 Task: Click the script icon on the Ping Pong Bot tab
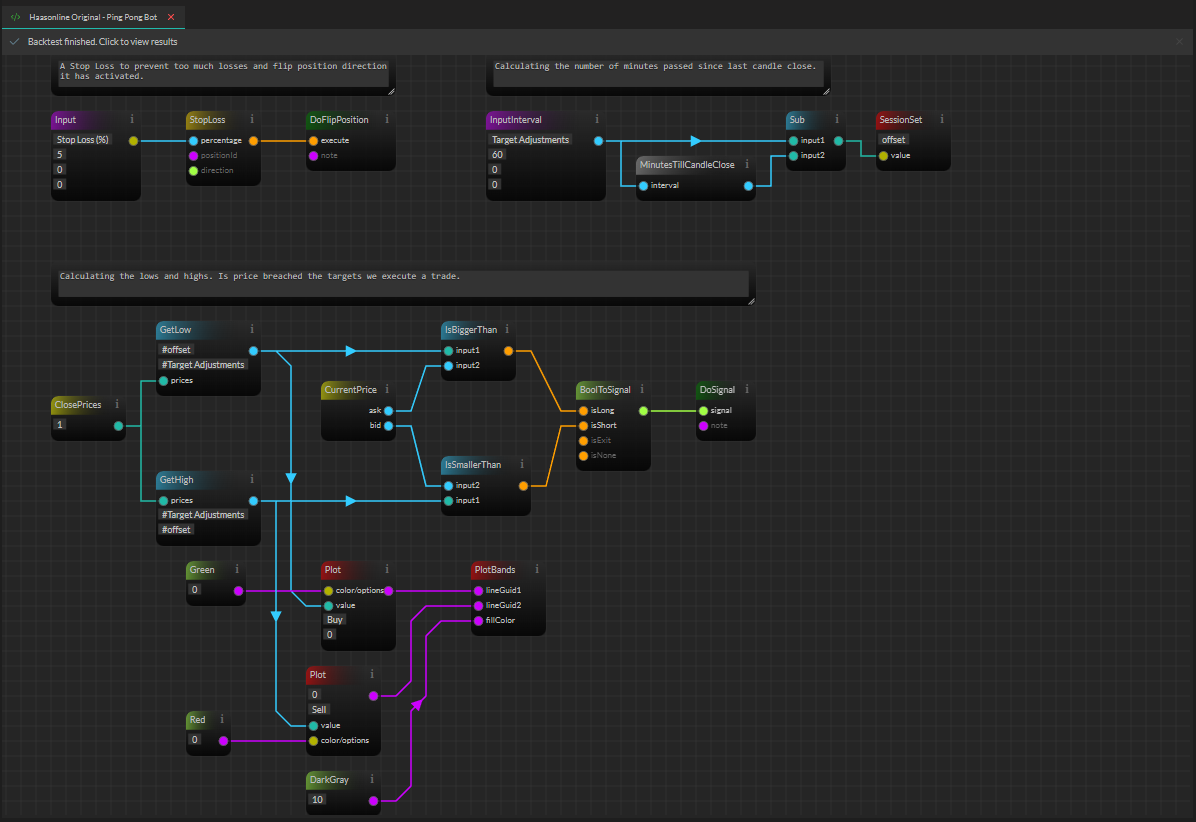tap(14, 16)
